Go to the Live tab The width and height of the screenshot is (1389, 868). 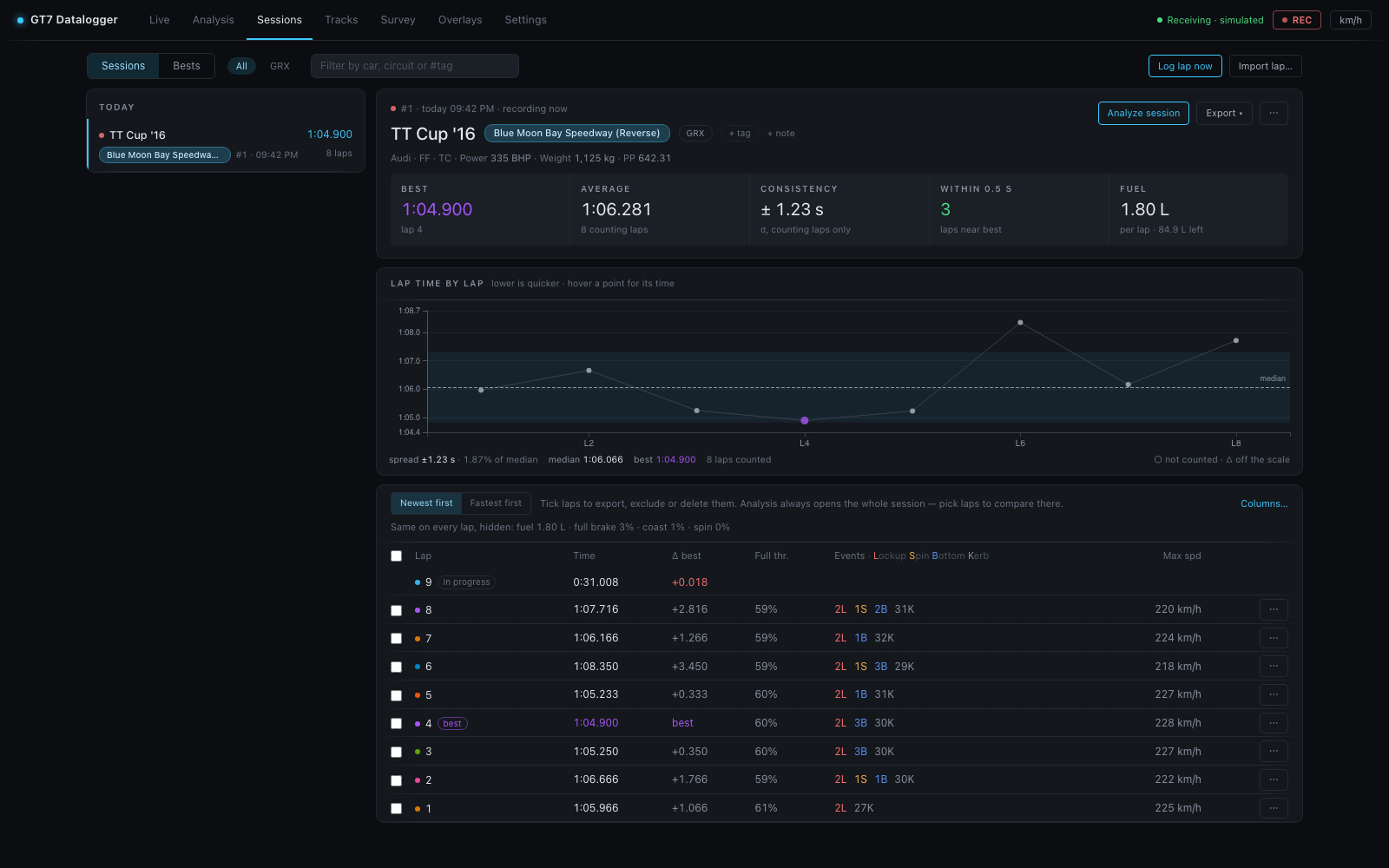coord(160,20)
